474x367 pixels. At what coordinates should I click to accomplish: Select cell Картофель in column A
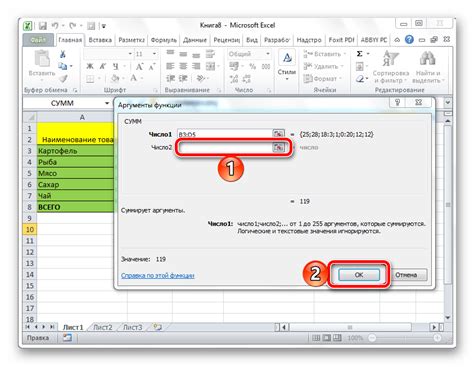click(75, 151)
